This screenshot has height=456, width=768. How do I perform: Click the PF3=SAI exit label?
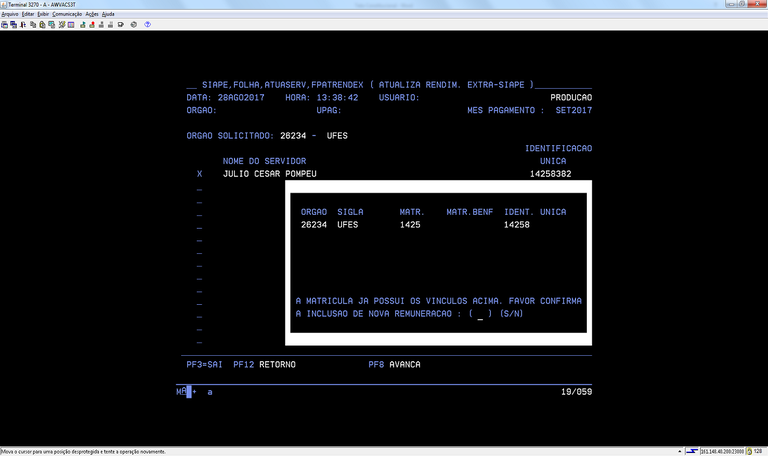(x=204, y=364)
